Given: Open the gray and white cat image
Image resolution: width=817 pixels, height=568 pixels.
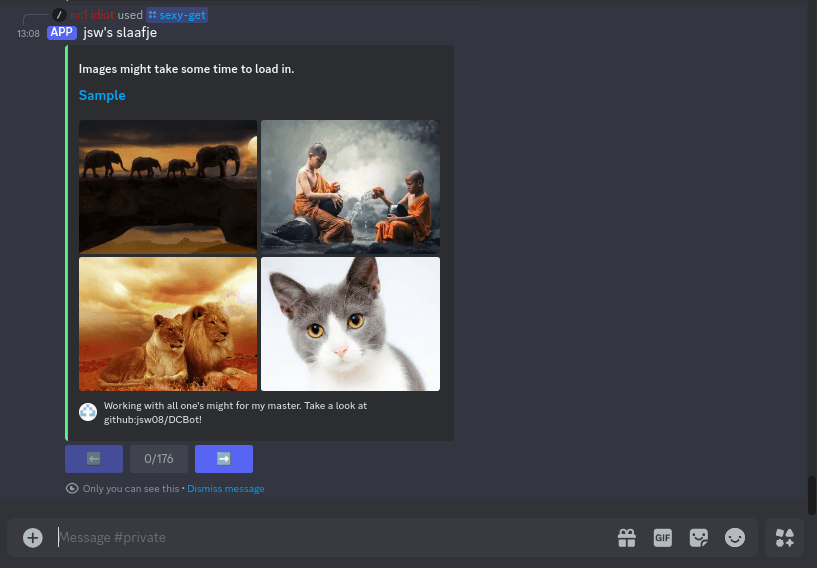Looking at the screenshot, I should 350,324.
